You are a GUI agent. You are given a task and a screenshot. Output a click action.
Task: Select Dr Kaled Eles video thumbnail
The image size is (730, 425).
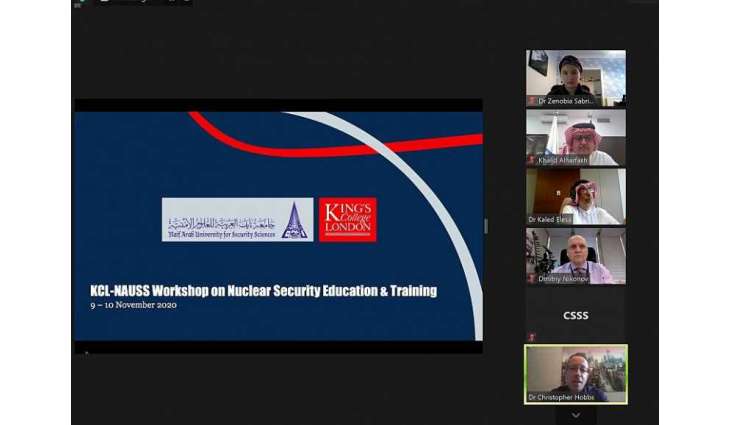(x=576, y=196)
